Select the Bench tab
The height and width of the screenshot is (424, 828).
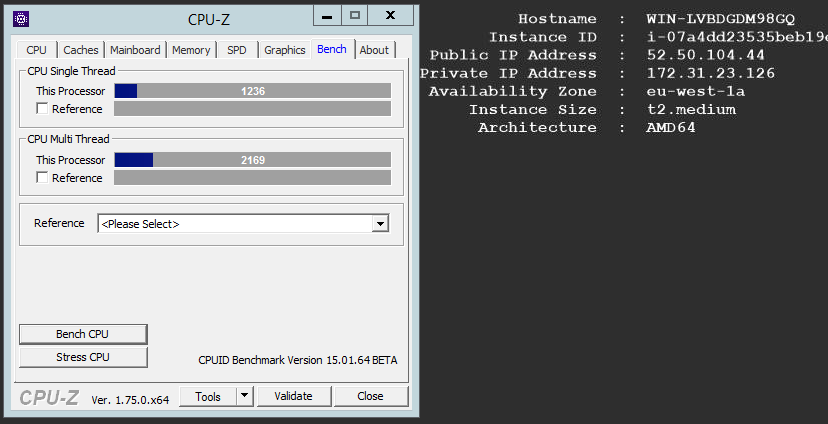coord(332,49)
